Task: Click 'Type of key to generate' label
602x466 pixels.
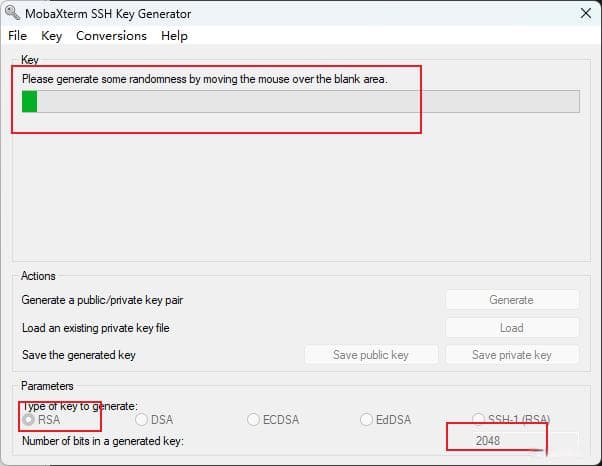Action: [x=79, y=406]
